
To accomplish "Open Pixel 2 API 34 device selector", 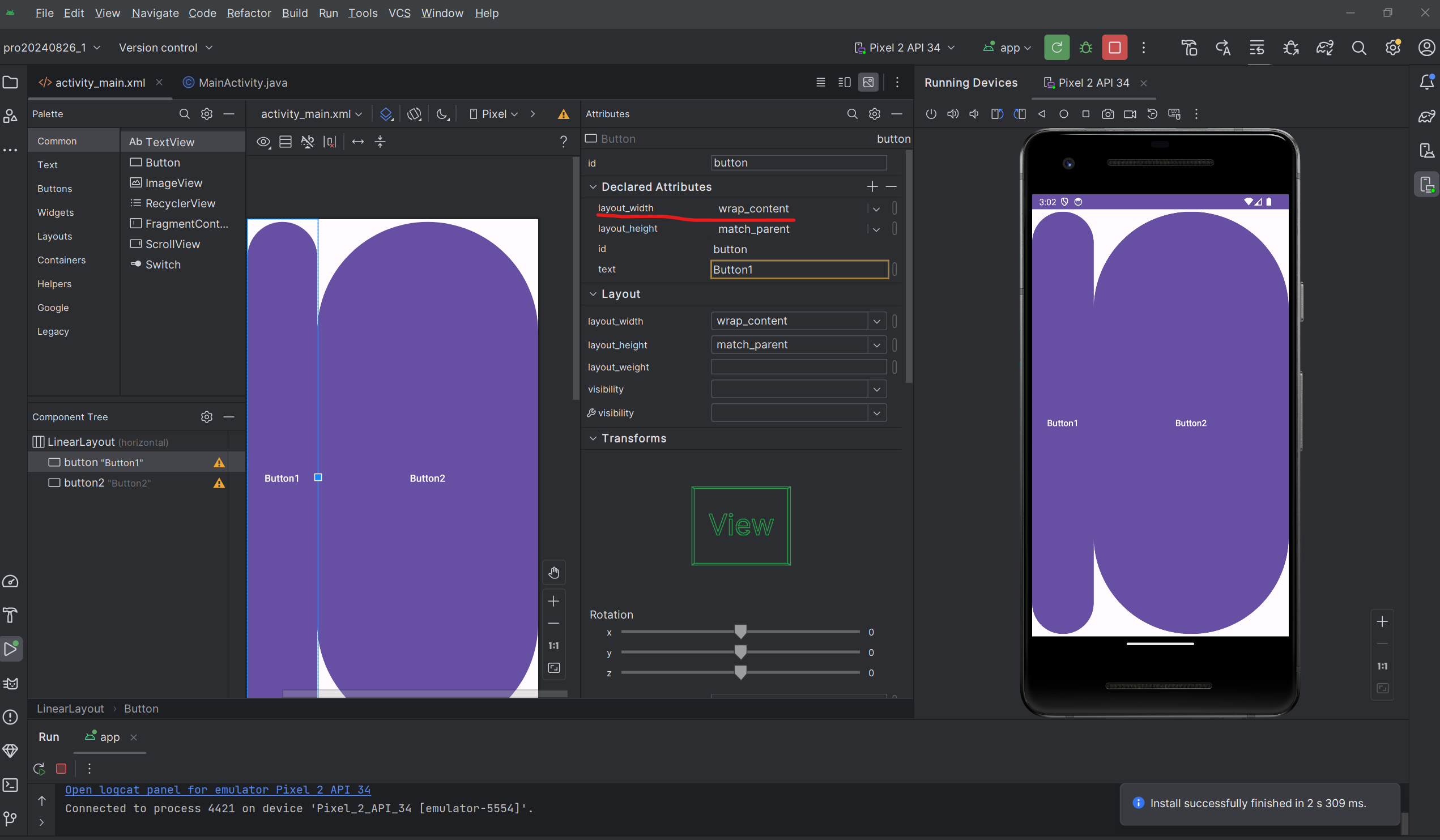I will [904, 48].
